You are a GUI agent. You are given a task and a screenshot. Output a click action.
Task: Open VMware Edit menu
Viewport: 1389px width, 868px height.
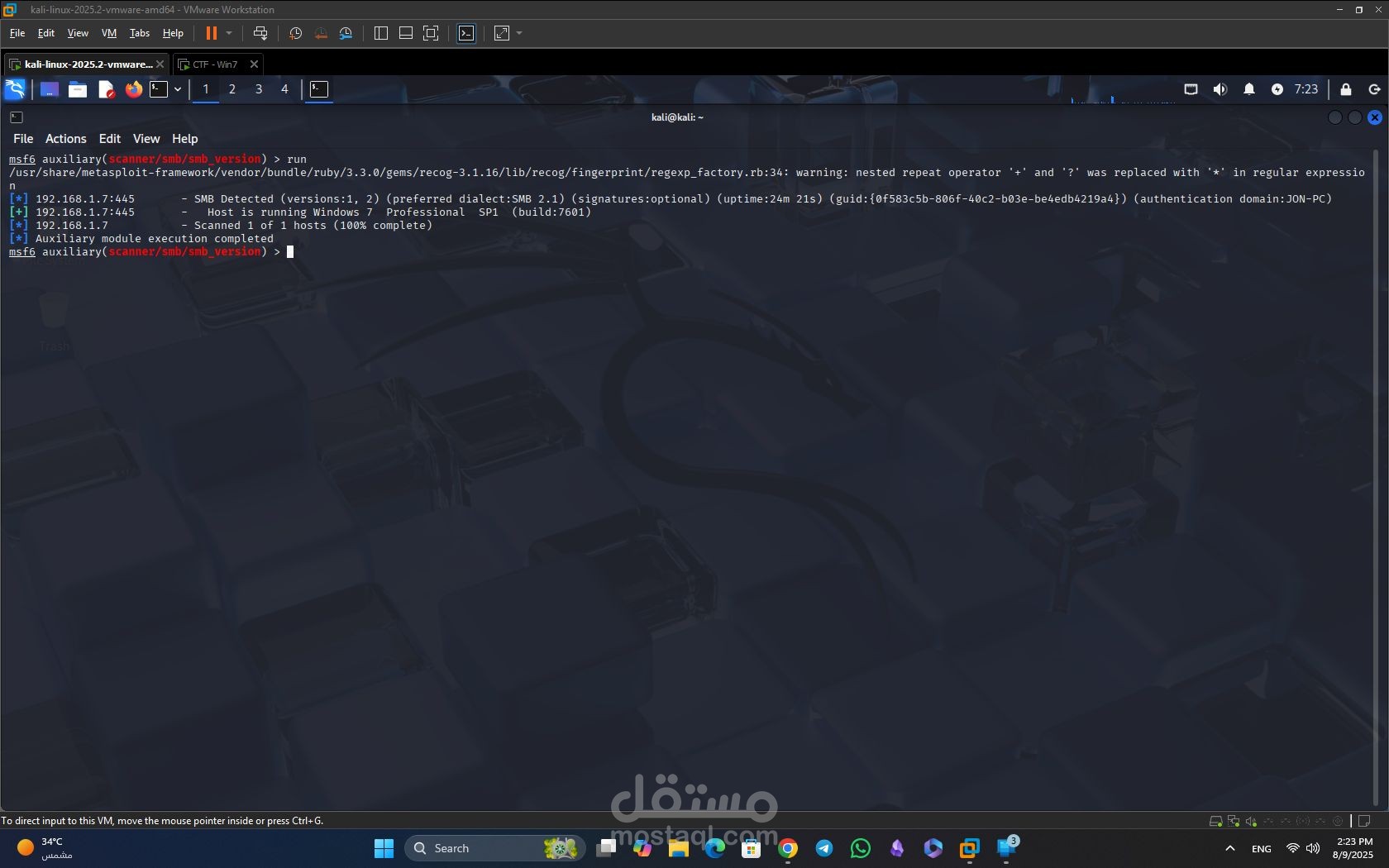point(46,33)
